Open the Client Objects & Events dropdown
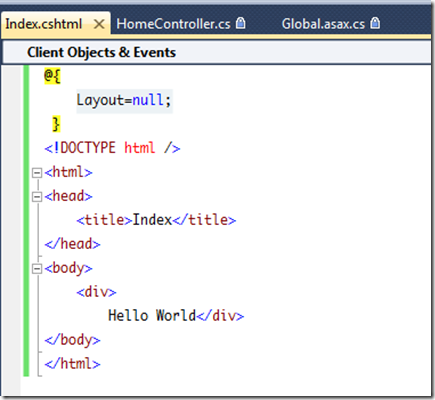This screenshot has height=400, width=435. click(217, 52)
